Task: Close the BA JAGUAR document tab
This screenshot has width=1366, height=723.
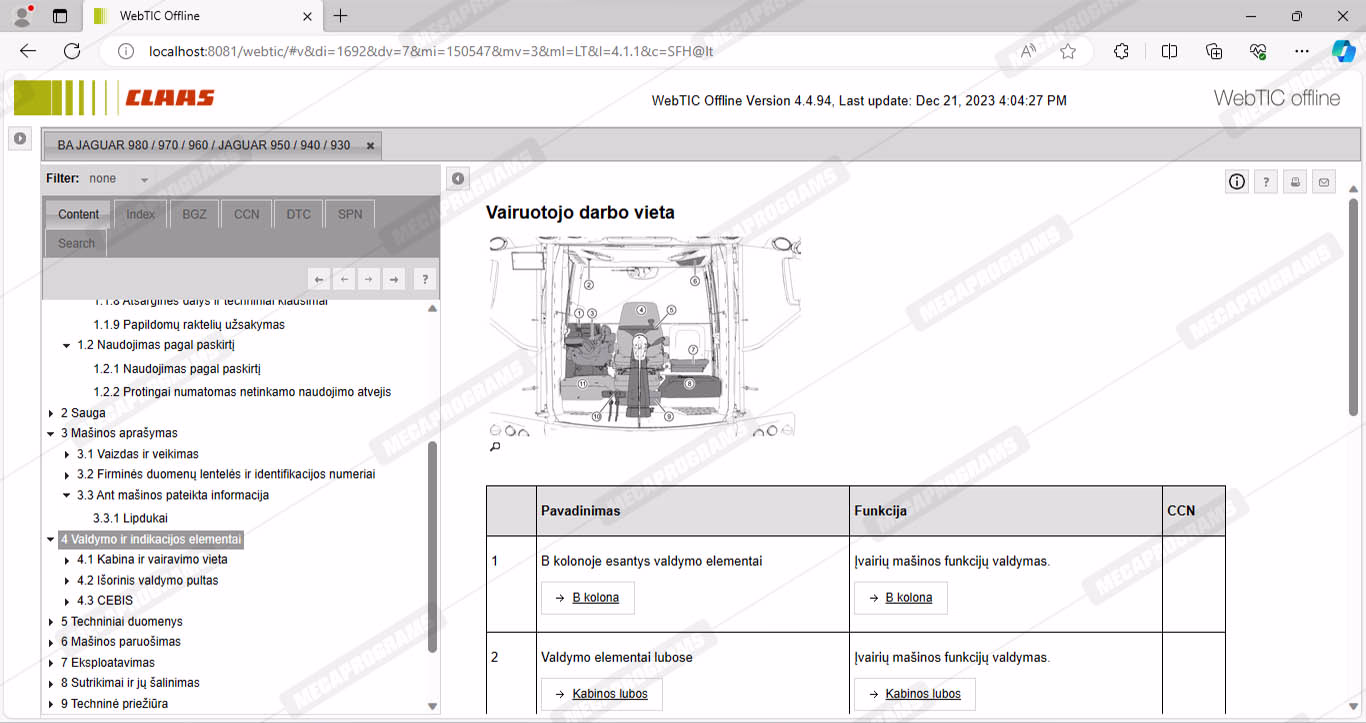Action: (370, 146)
